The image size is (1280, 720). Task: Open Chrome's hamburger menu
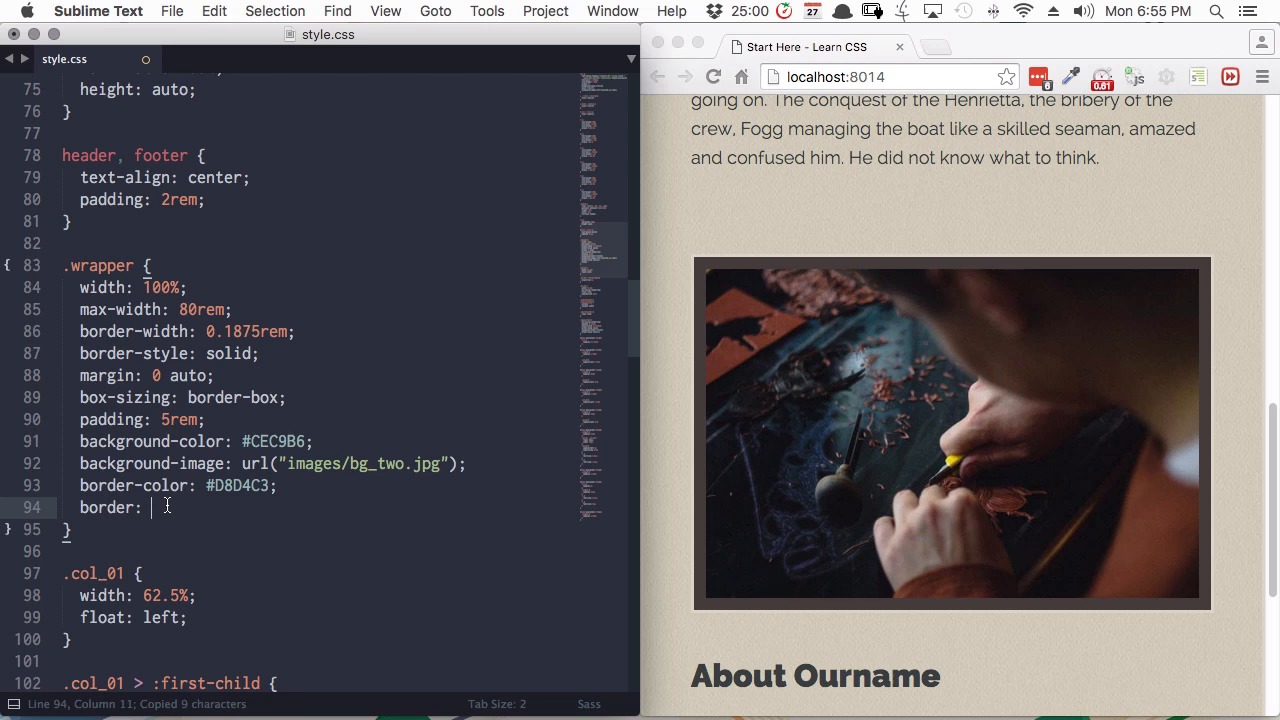[1262, 77]
